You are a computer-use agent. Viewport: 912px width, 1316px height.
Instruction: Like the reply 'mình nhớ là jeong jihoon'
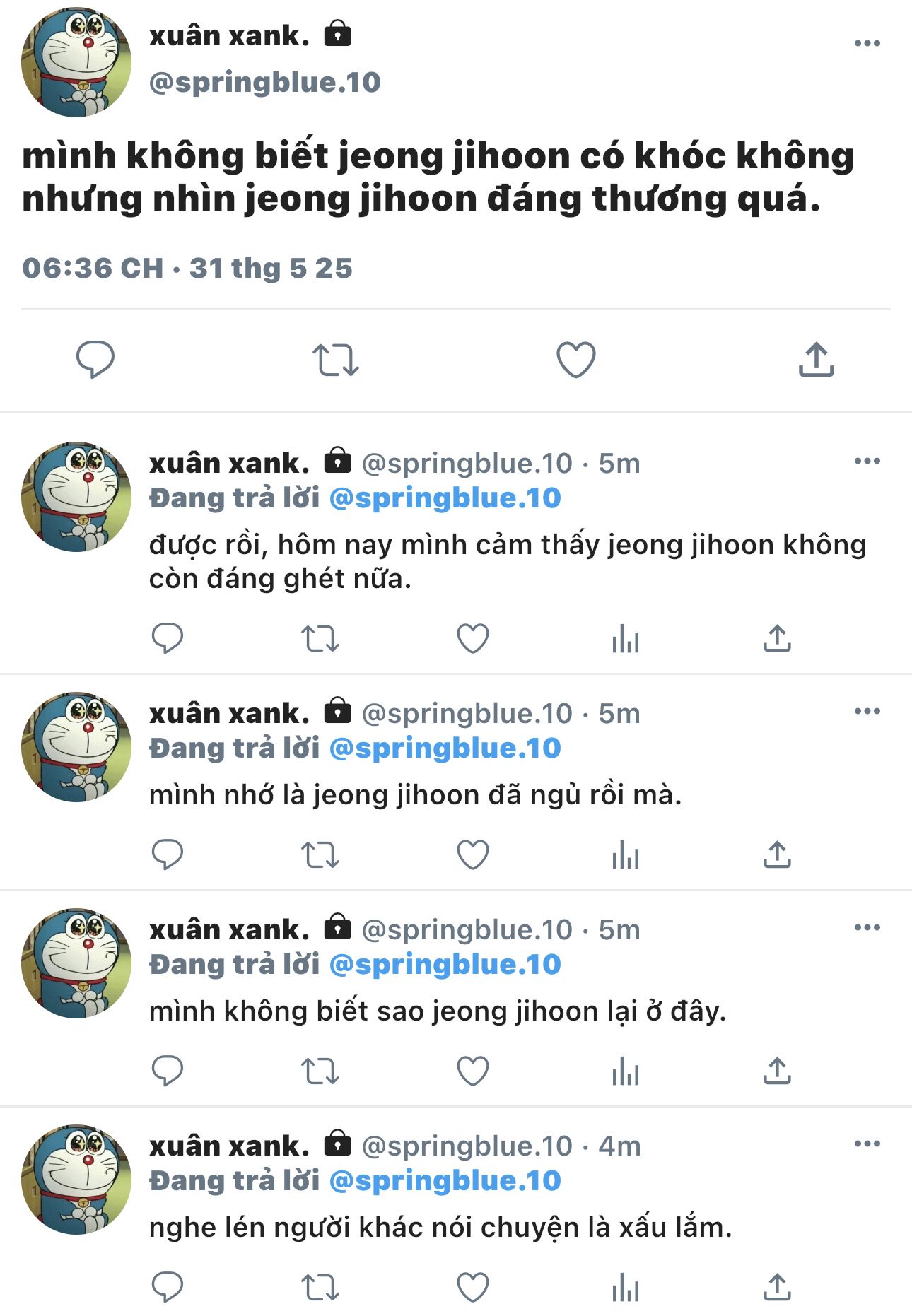(x=473, y=855)
